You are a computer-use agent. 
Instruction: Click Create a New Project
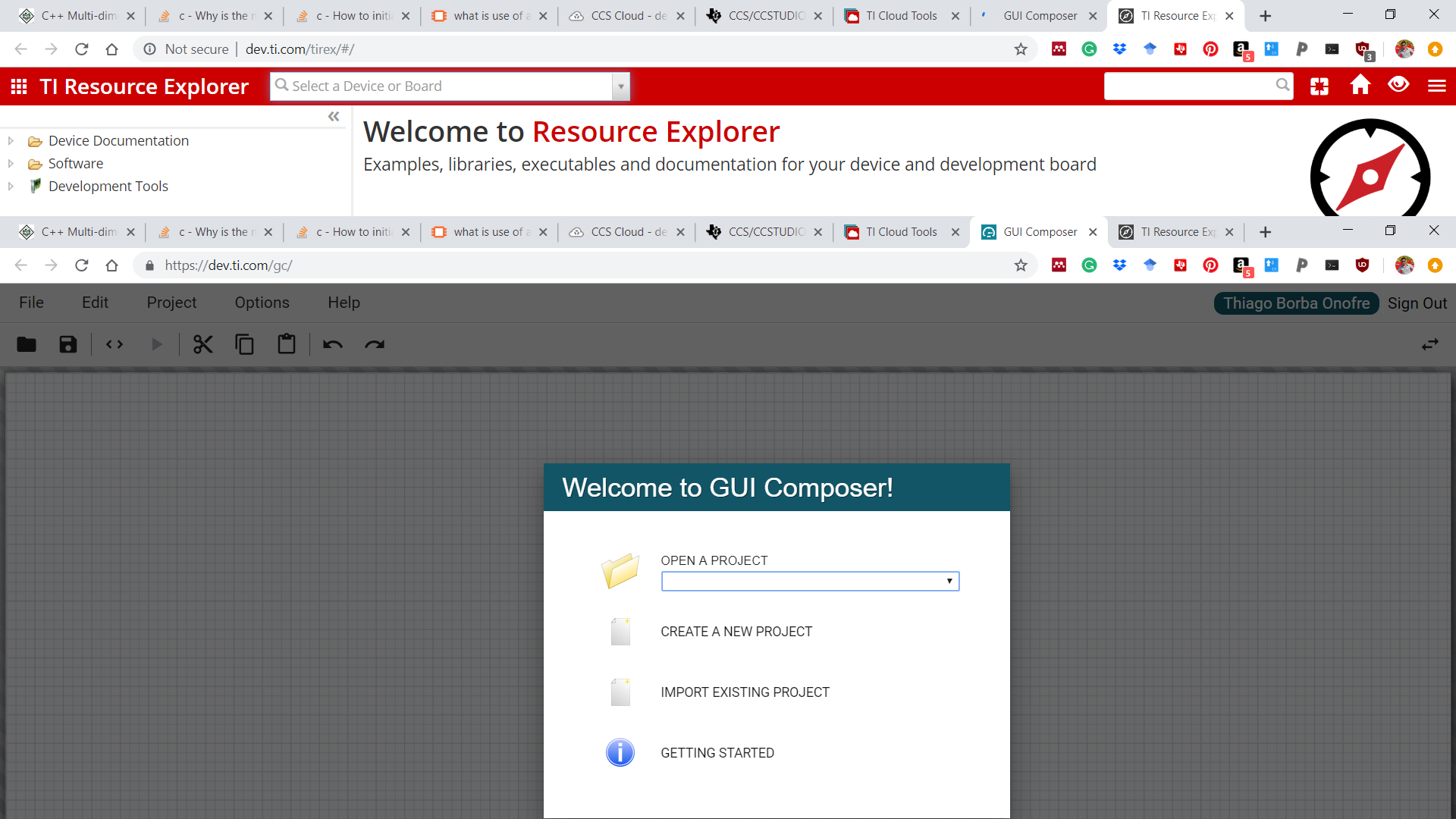coord(736,632)
